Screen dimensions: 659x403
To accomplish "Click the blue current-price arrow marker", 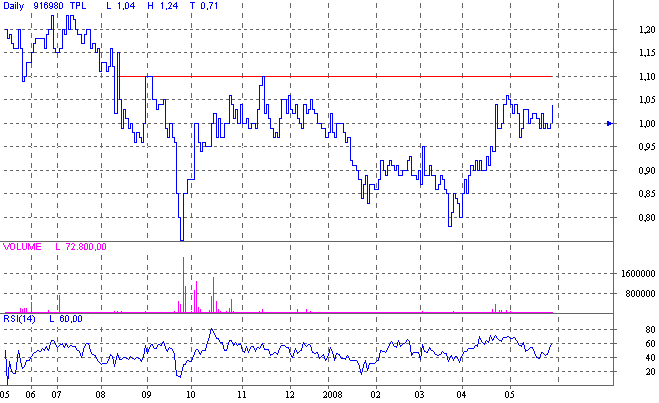I will click(x=610, y=123).
